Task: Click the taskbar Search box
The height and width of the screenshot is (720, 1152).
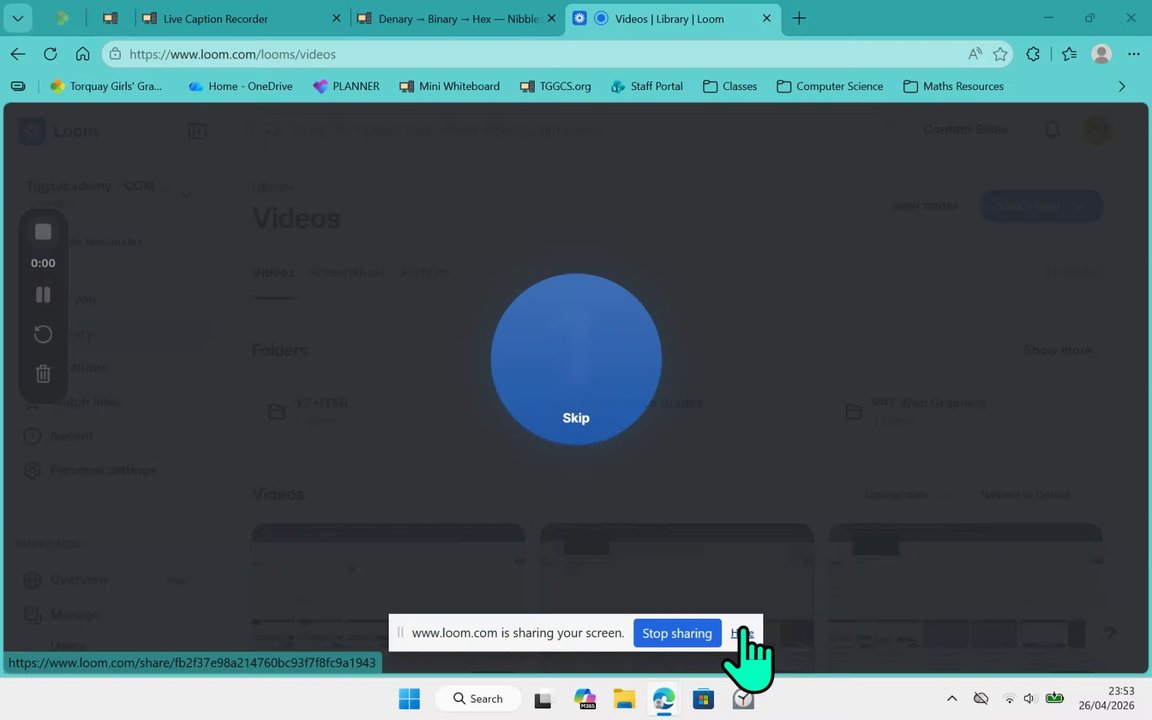Action: pos(478,699)
